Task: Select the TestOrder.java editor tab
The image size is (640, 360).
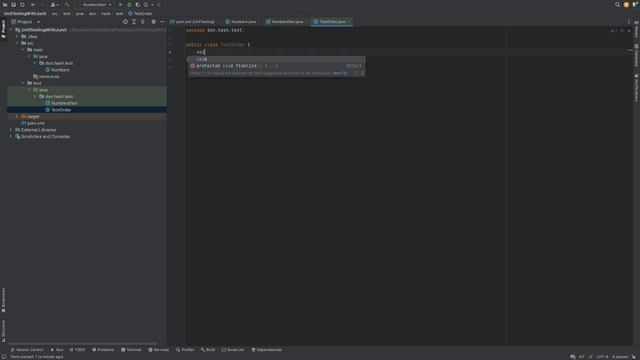Action: coord(330,22)
